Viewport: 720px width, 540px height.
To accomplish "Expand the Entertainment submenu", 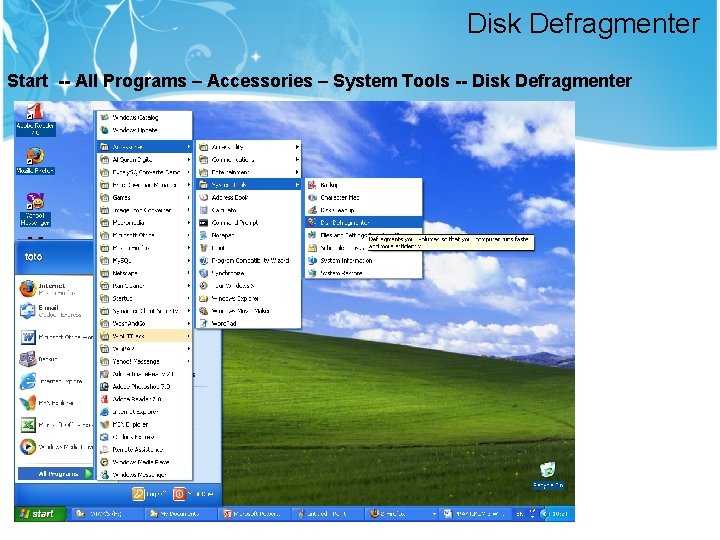I will [x=249, y=172].
